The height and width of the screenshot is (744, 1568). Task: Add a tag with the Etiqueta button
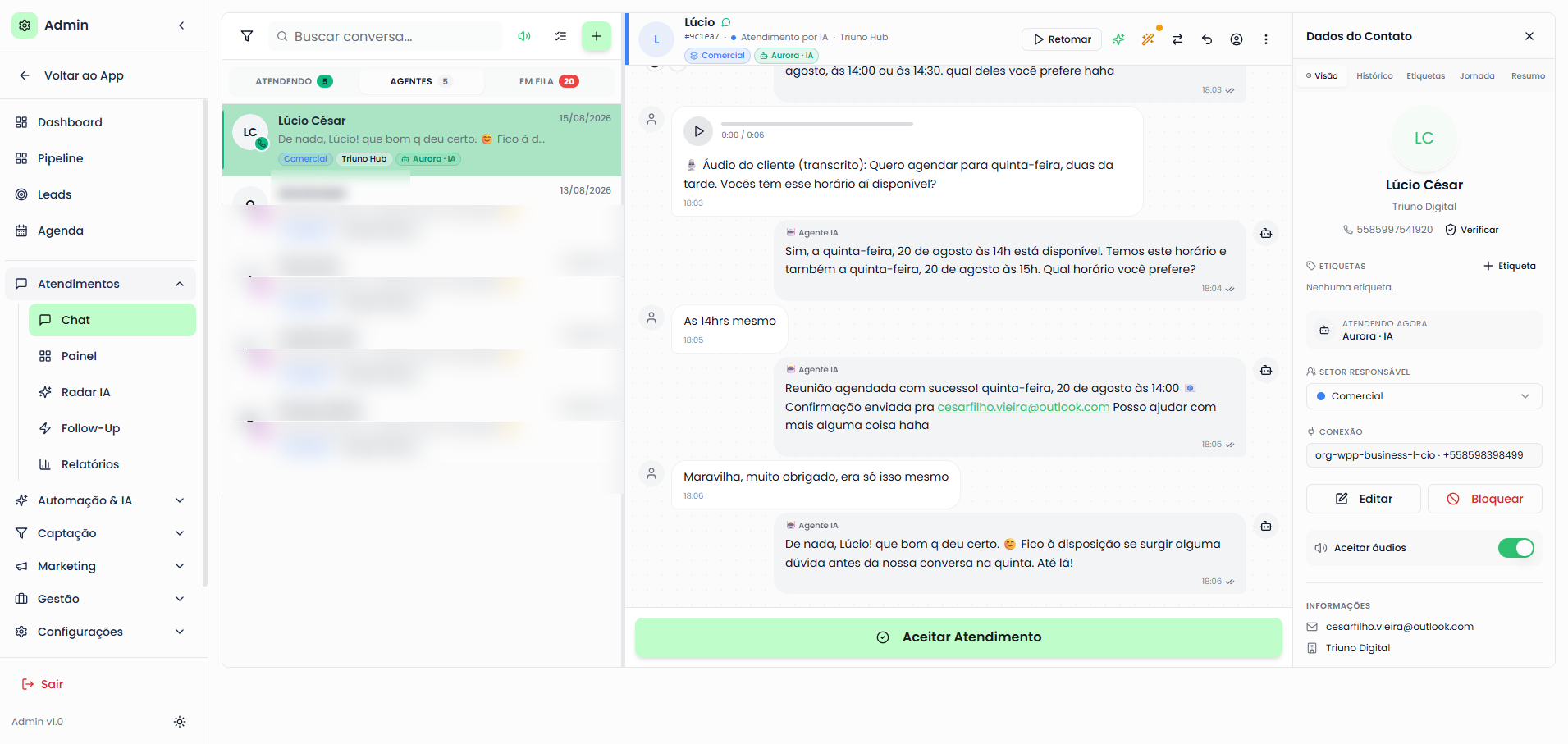[1509, 266]
